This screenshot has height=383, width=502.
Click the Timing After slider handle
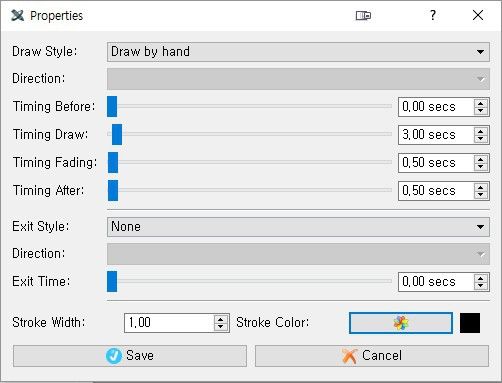113,190
